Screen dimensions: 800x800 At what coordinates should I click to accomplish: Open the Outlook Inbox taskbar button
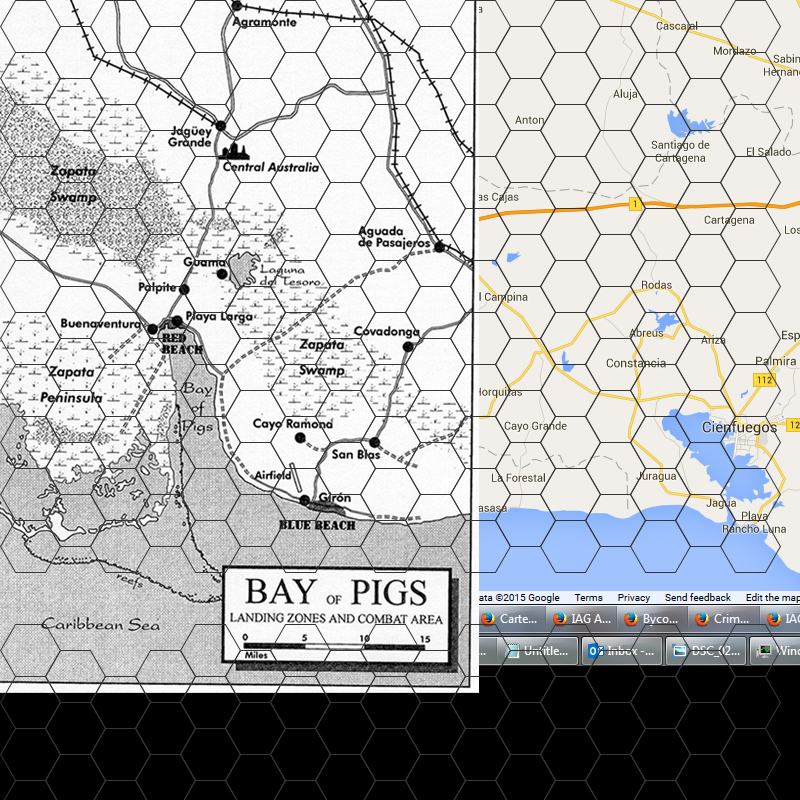[x=621, y=651]
